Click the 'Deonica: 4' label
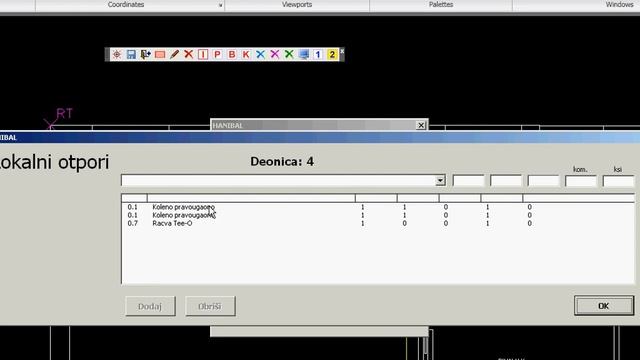 click(x=282, y=162)
